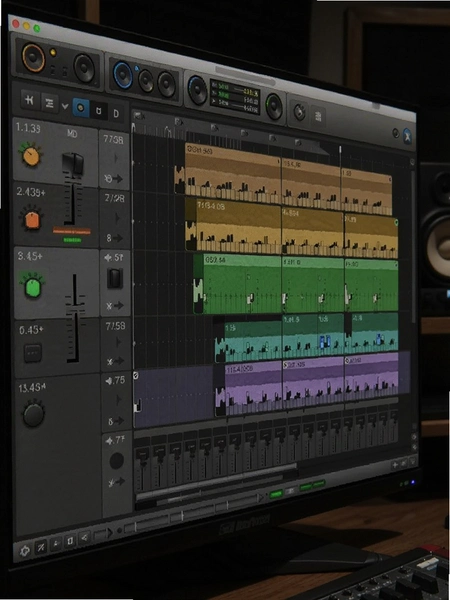Viewport: 450px width, 600px height.
Task: Click the H-shaped icon left of the list icon
Action: (29, 100)
